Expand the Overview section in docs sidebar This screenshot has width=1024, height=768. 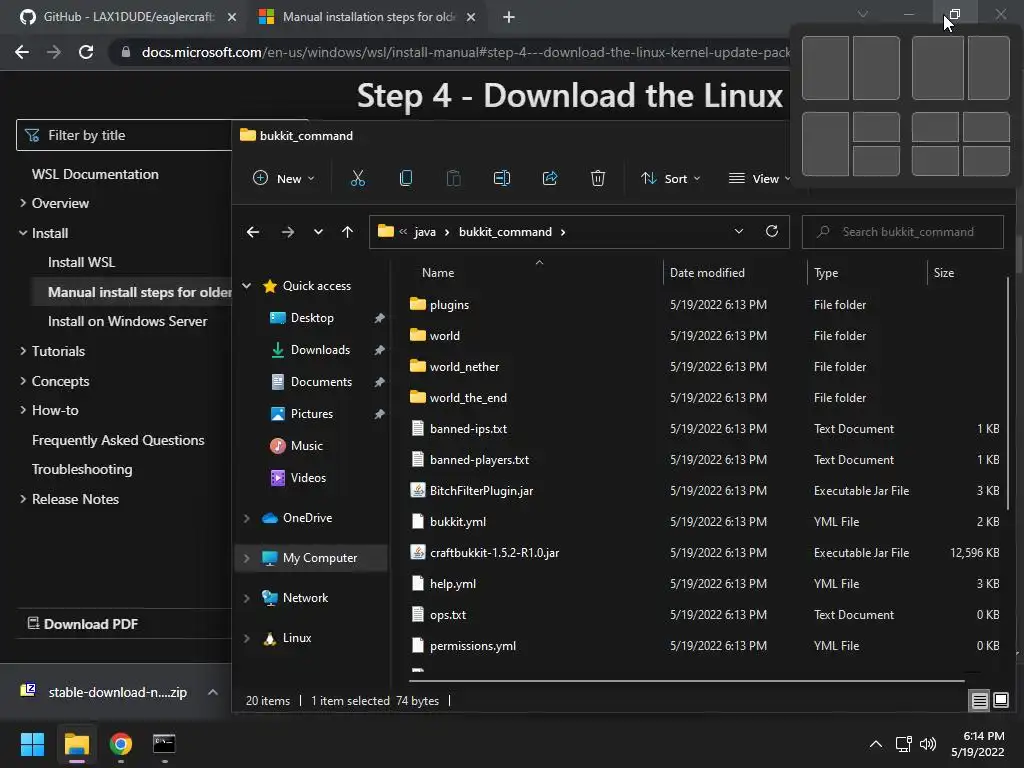click(23, 203)
